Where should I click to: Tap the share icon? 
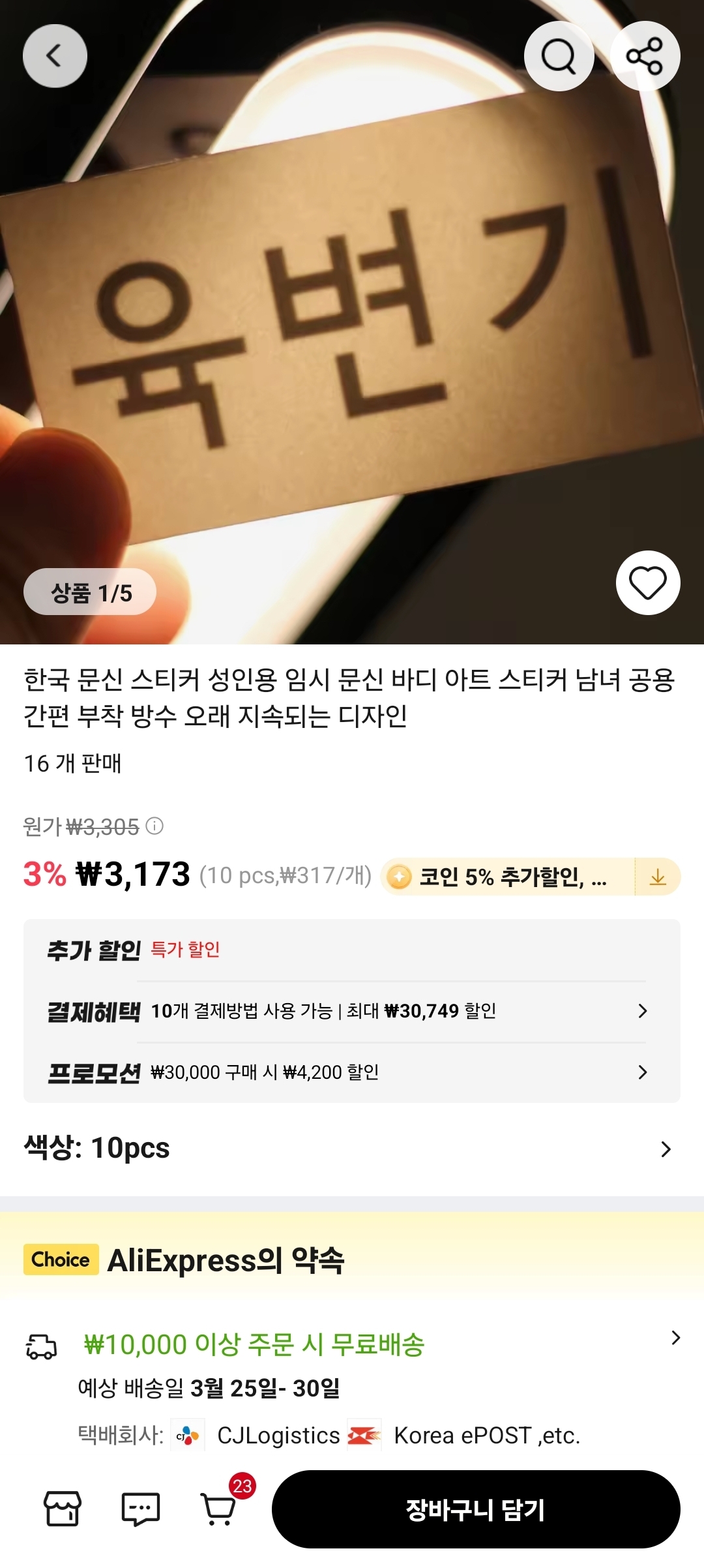pos(645,56)
